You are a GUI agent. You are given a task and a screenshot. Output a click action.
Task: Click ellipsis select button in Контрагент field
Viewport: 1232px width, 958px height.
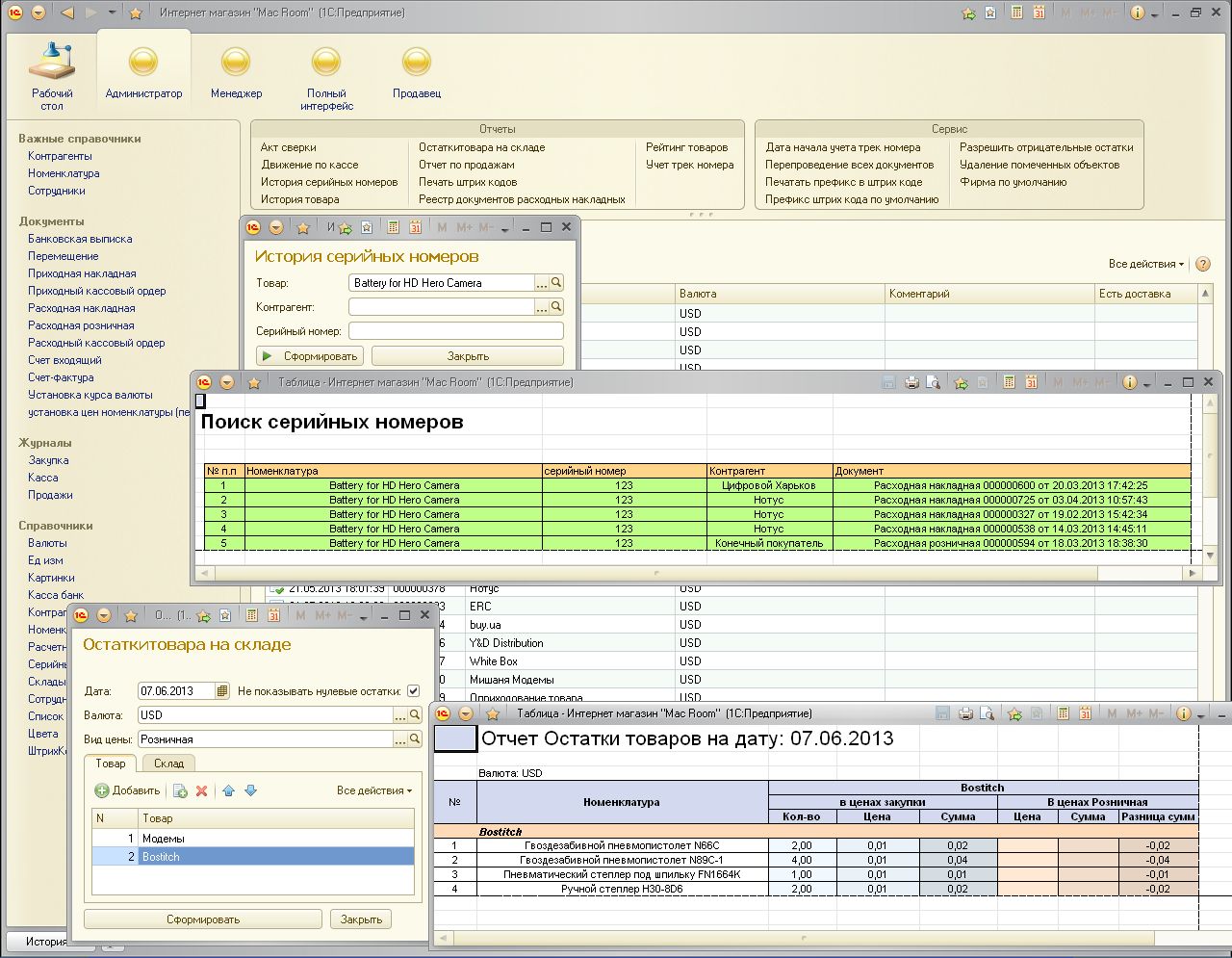[542, 307]
